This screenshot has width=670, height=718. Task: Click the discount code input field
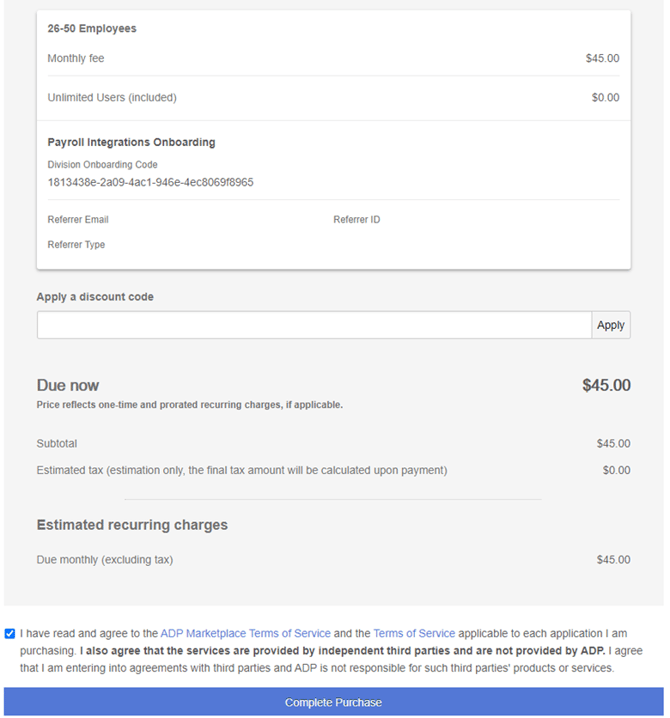(314, 325)
